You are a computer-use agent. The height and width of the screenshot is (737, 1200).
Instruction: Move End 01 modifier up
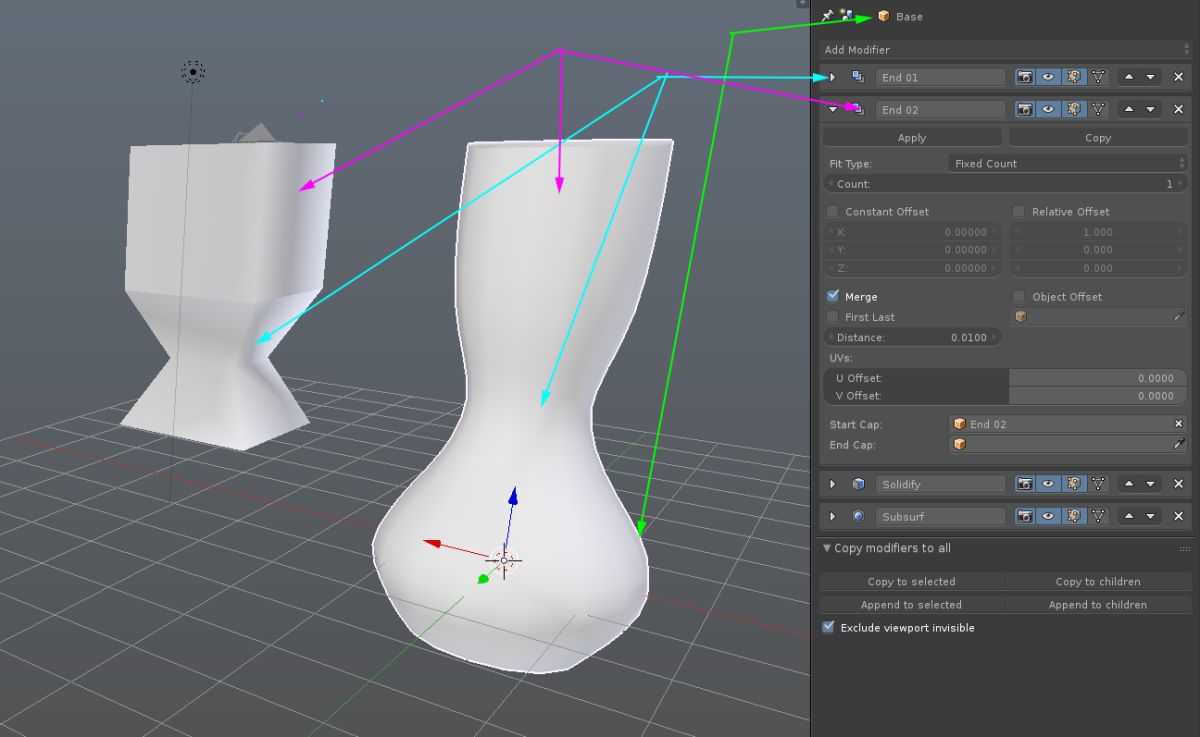pos(1129,77)
